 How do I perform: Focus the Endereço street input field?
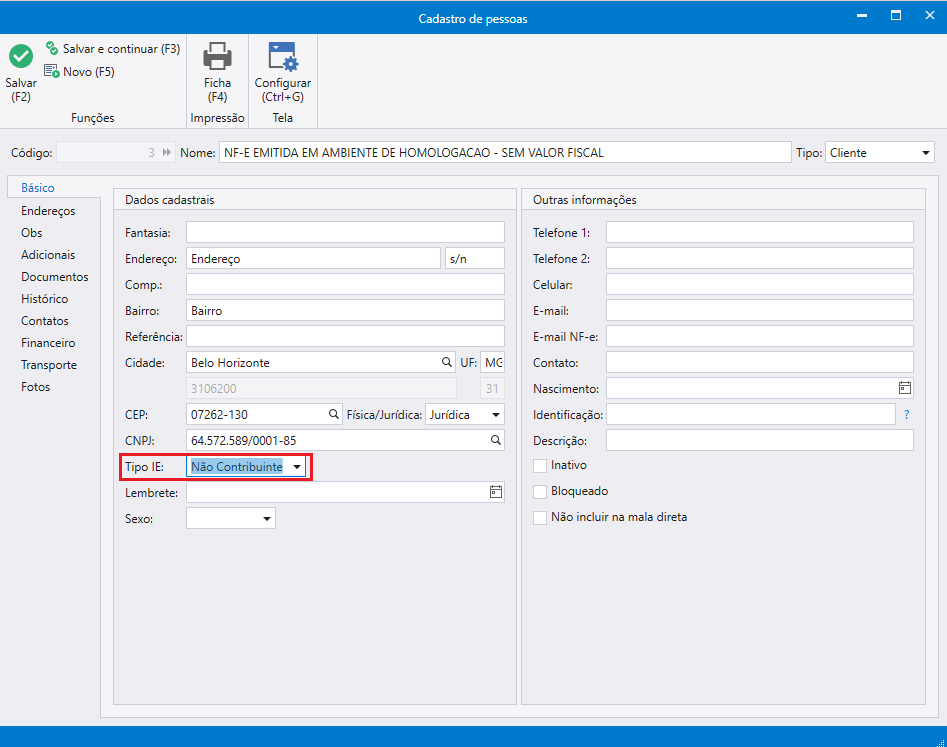pyautogui.click(x=313, y=258)
